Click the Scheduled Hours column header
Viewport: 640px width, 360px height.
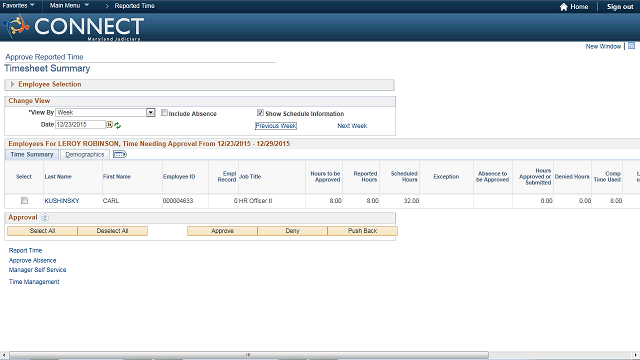click(404, 177)
